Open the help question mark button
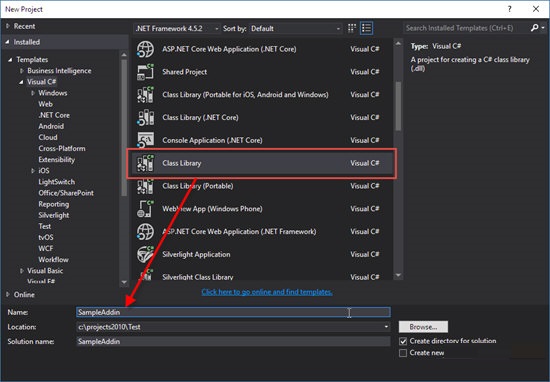 coord(510,9)
